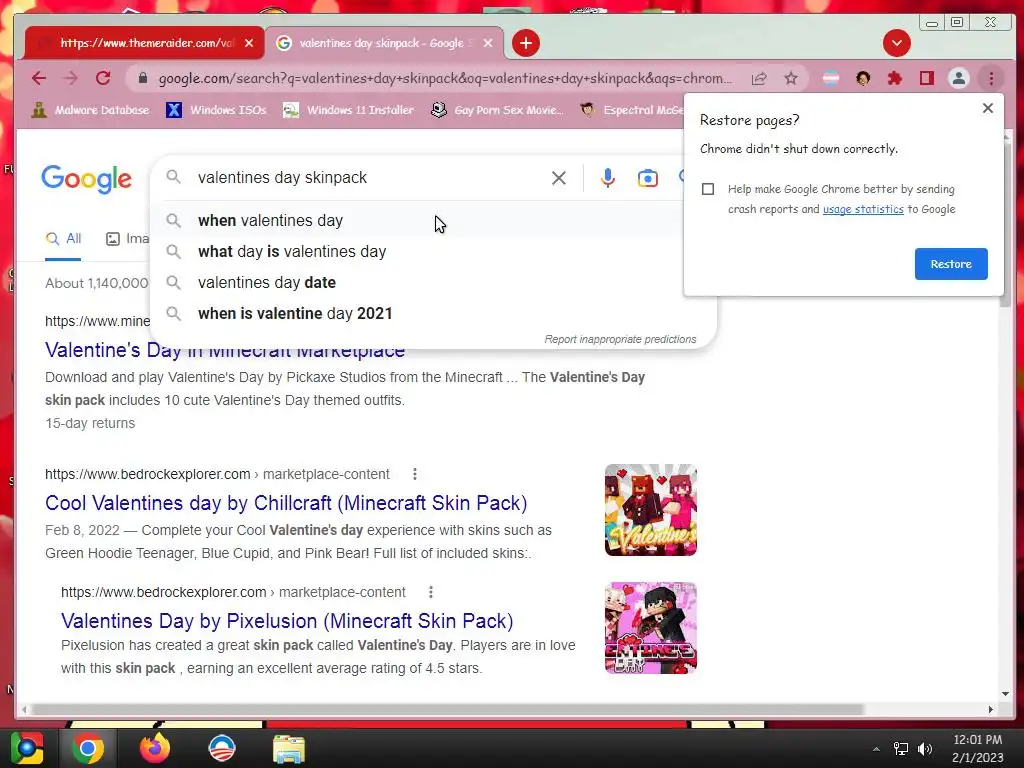Switch to the Images results tab
Screen dimensions: 1024x768
[x=127, y=239]
